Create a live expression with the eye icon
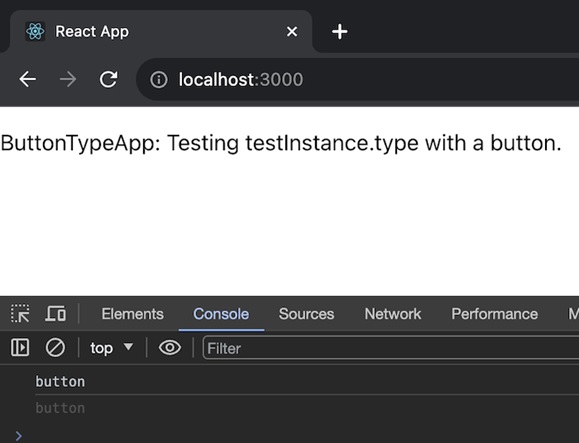This screenshot has height=443, width=579. 170,348
